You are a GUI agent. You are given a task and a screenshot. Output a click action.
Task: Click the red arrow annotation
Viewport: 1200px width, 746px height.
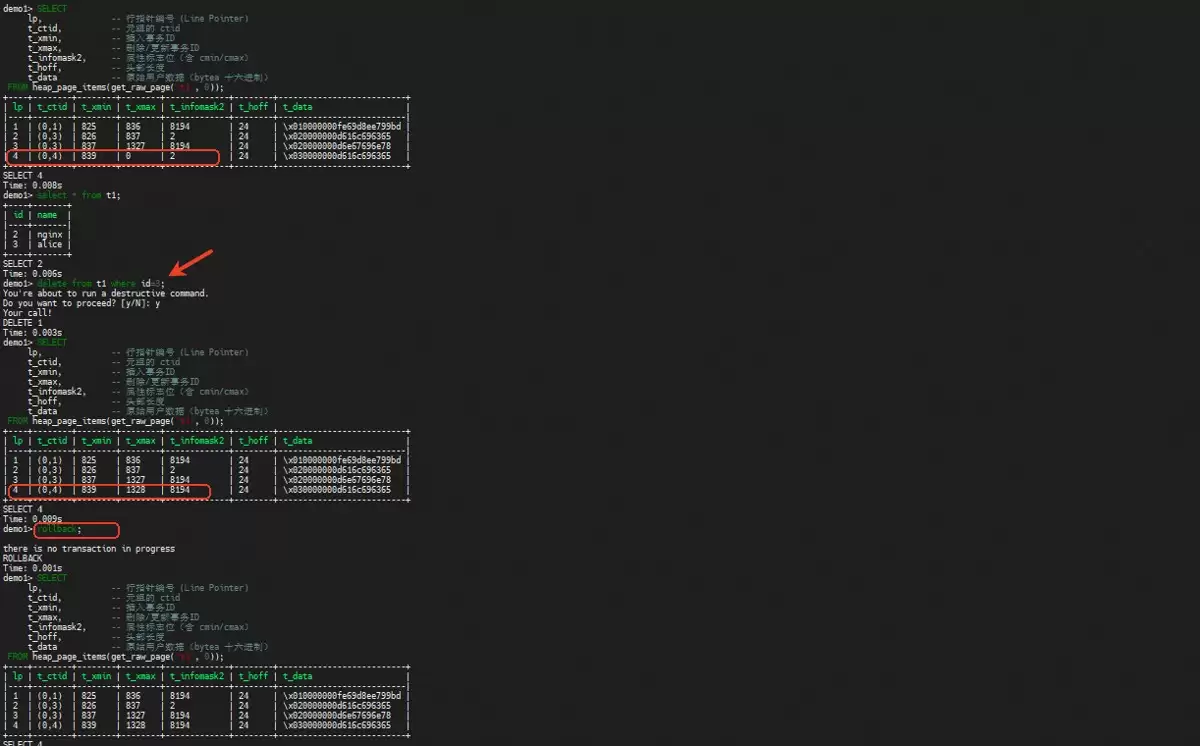191,263
